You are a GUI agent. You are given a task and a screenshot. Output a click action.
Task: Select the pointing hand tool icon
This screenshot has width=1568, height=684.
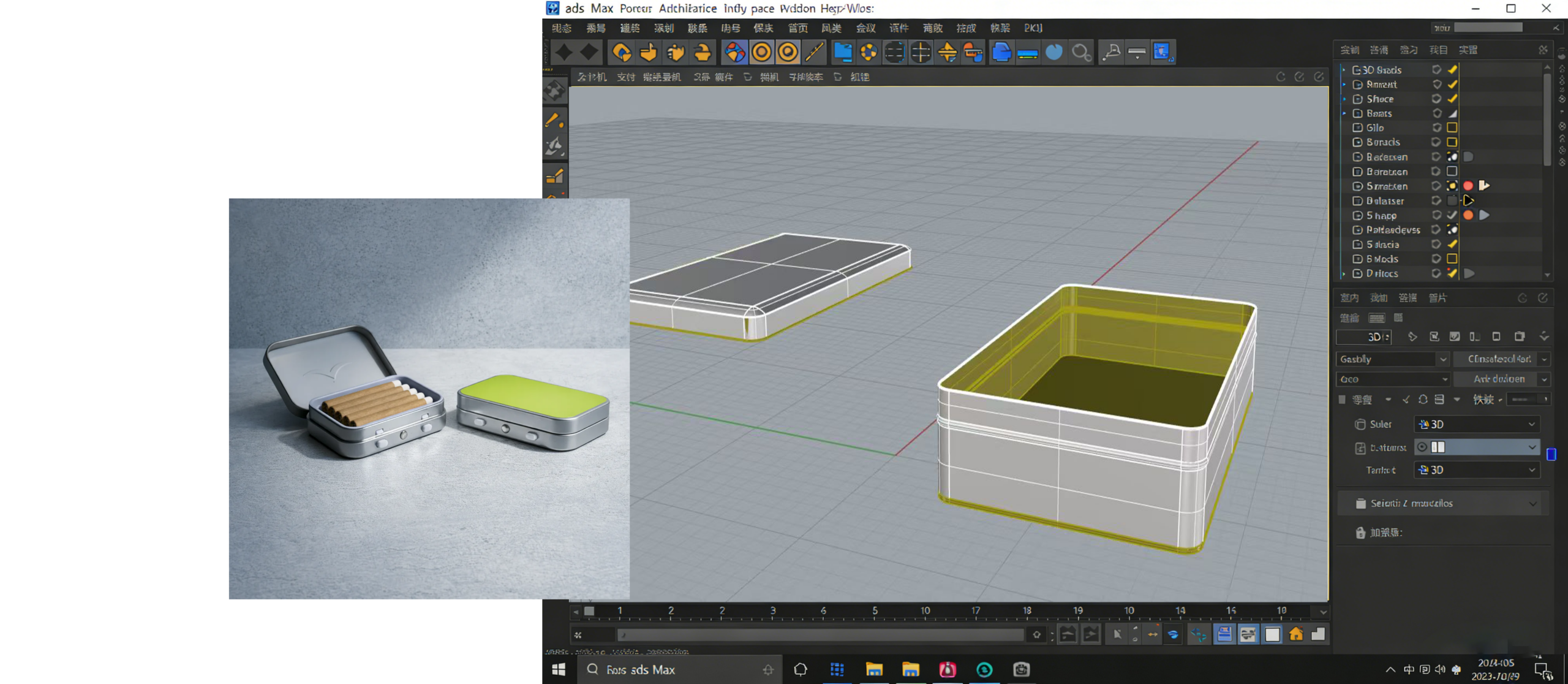click(649, 53)
